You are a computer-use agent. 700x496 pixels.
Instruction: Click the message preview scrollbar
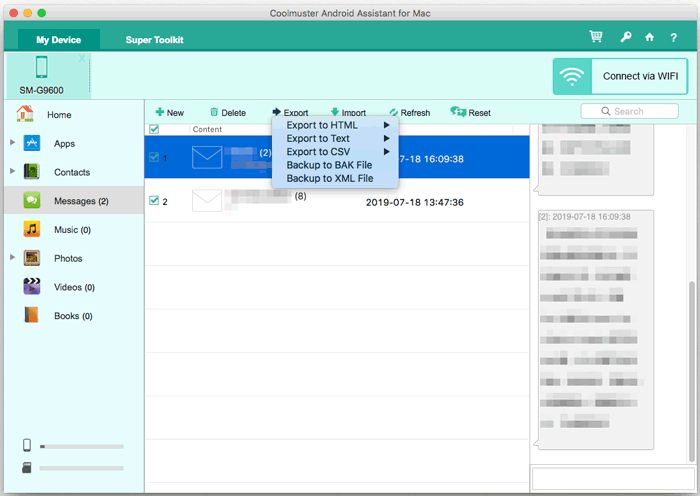click(x=692, y=371)
